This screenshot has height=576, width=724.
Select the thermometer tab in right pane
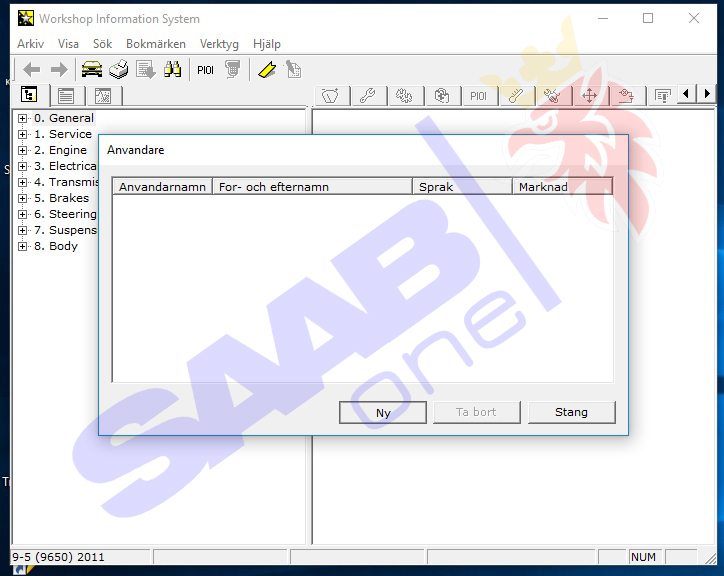(515, 95)
